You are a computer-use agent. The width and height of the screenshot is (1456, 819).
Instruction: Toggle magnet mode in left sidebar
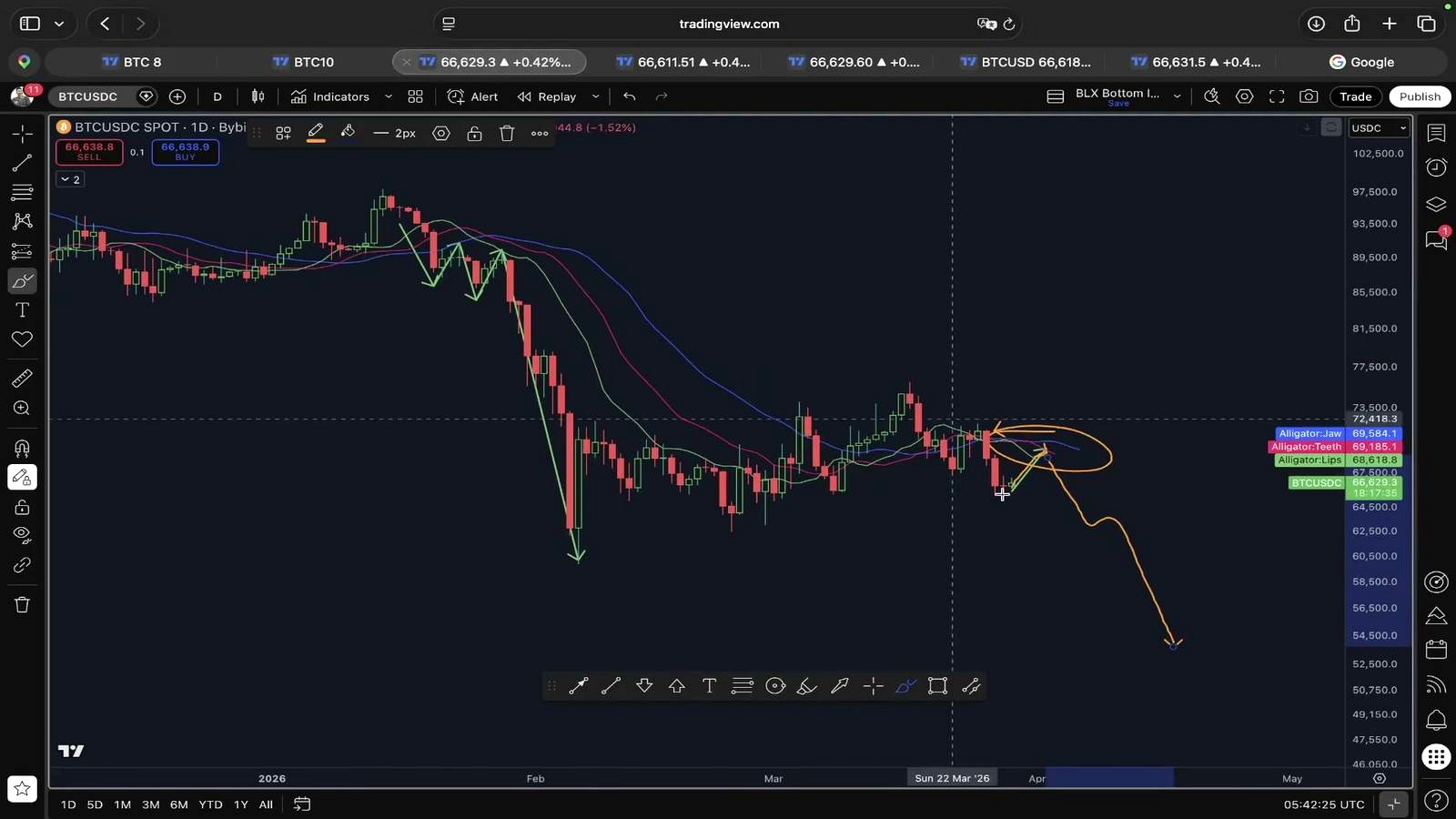click(22, 449)
